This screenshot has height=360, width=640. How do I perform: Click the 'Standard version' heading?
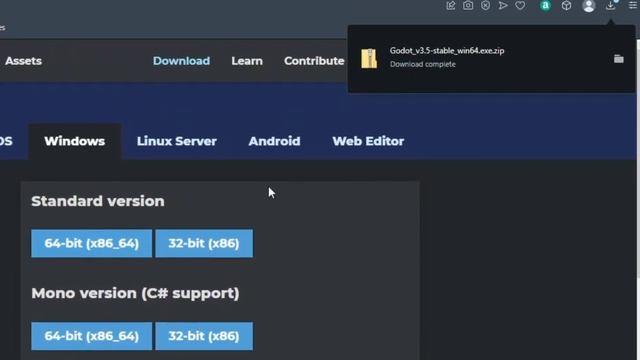coord(98,201)
